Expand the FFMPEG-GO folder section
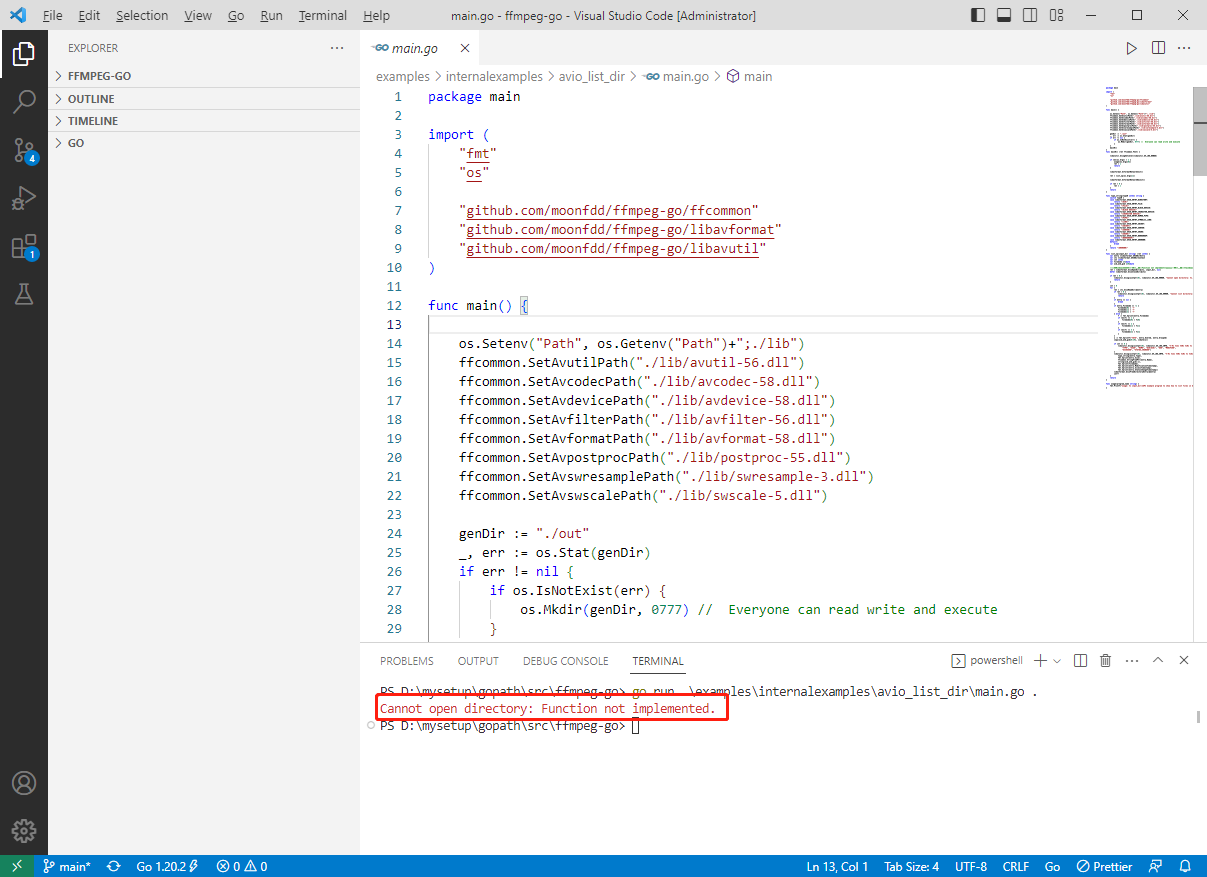Screen dimensions: 1207x877 click(204, 76)
